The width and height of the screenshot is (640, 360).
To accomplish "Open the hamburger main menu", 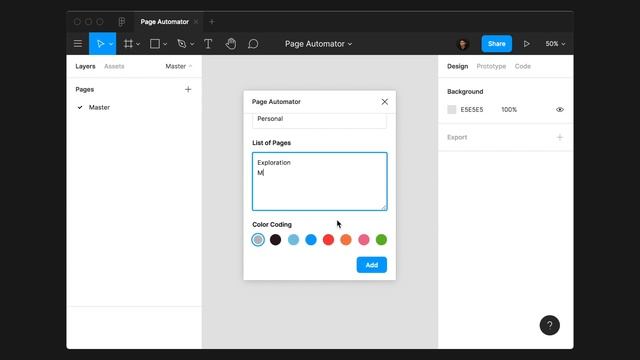I will [x=78, y=44].
